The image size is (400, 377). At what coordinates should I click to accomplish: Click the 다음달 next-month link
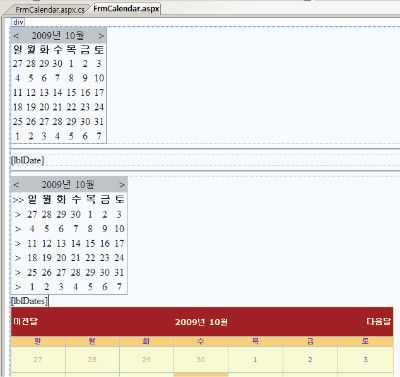tap(378, 321)
